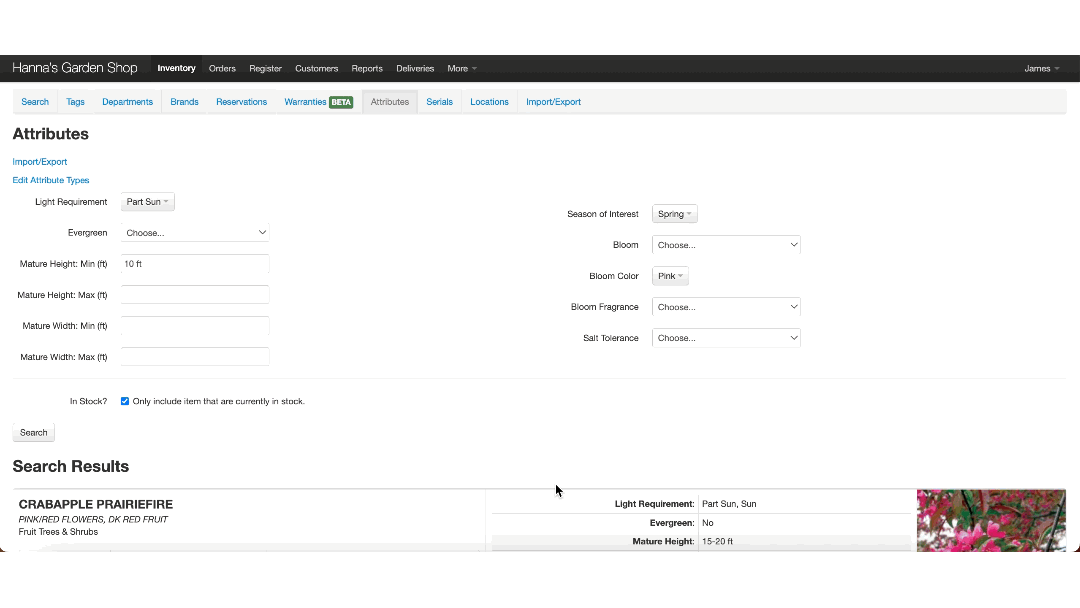Viewport: 1080px width, 608px height.
Task: Open the Orders menu item
Action: 222,69
